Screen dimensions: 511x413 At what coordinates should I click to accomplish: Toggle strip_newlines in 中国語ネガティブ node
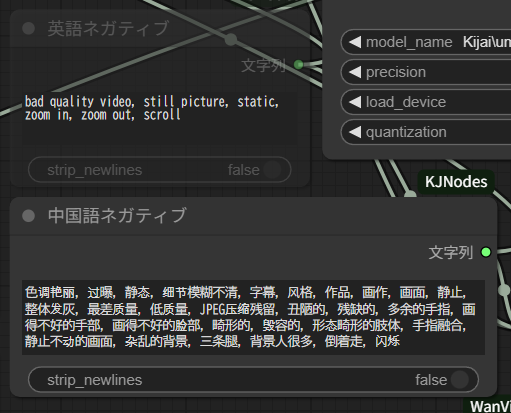(x=253, y=380)
